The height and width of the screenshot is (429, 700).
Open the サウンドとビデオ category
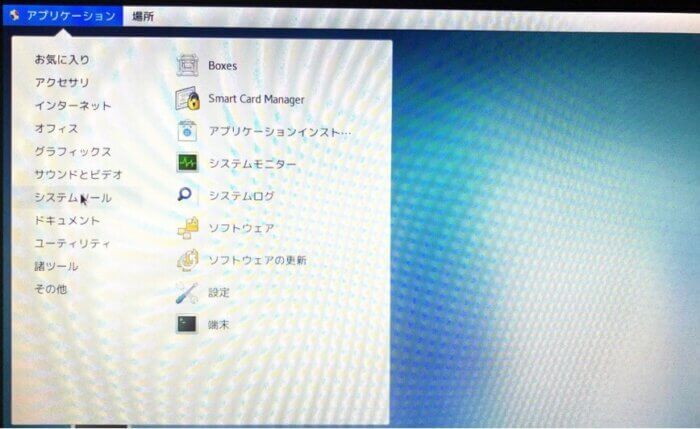tap(78, 175)
